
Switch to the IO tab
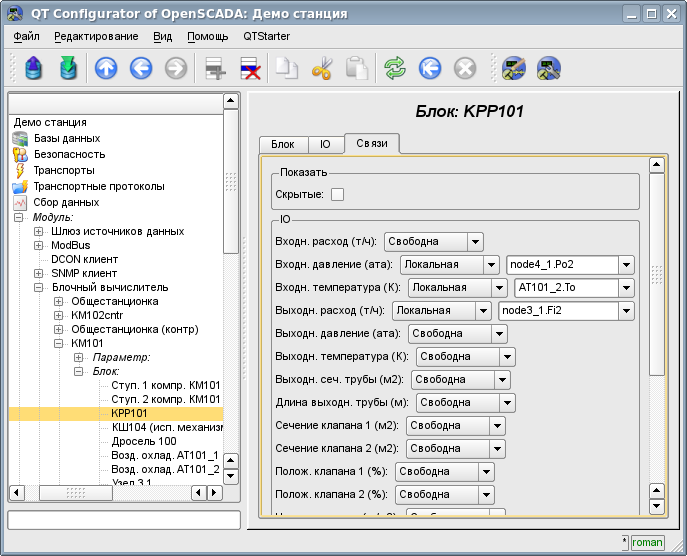325,145
